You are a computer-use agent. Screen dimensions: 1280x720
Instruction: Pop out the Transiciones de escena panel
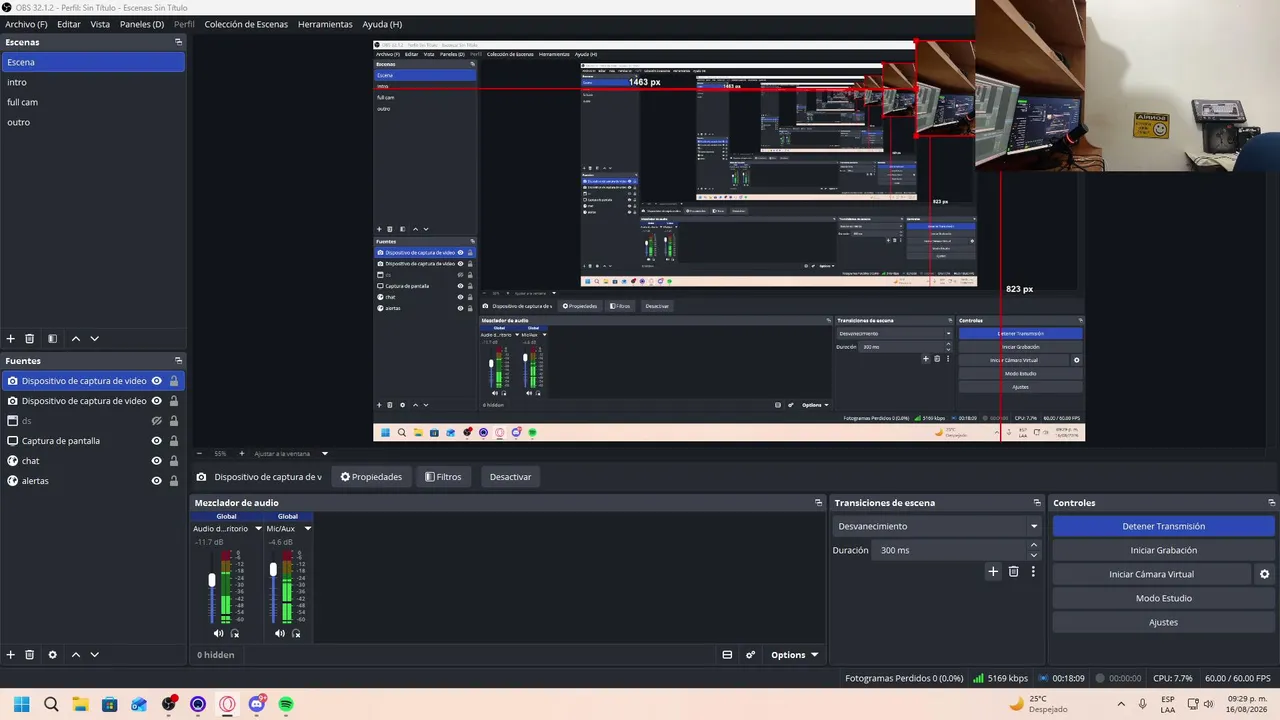tap(1037, 503)
